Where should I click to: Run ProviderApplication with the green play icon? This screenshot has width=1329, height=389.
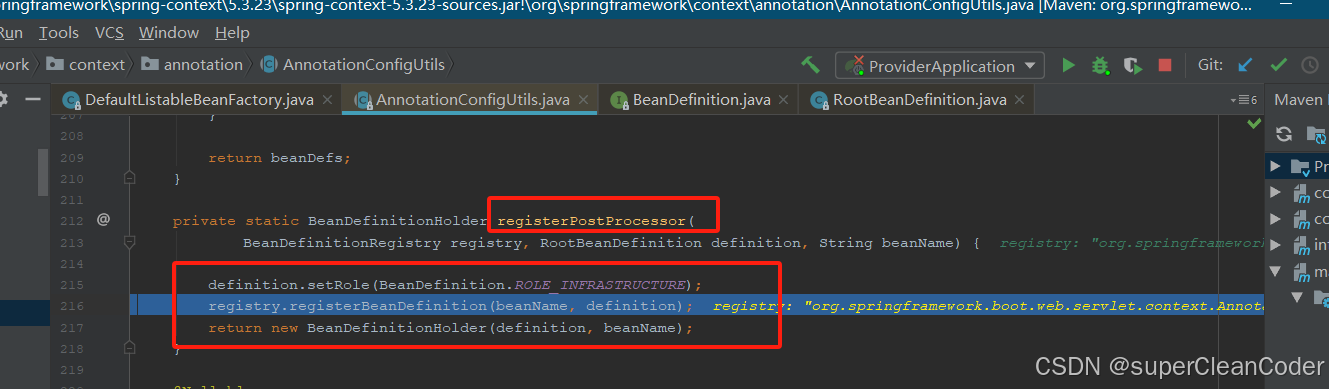pyautogui.click(x=1068, y=65)
